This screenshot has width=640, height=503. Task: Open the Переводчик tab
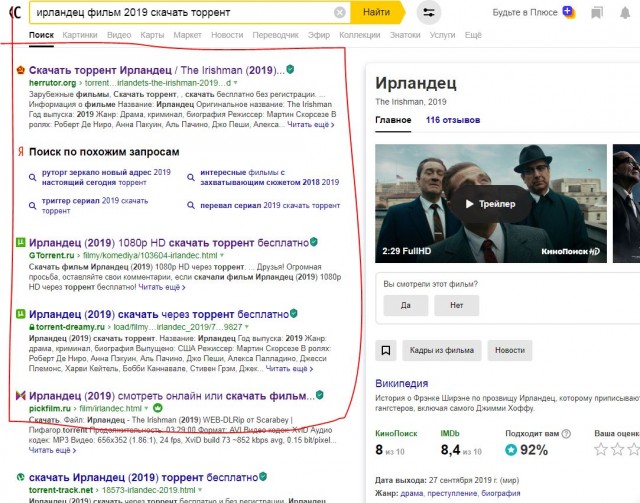276,35
